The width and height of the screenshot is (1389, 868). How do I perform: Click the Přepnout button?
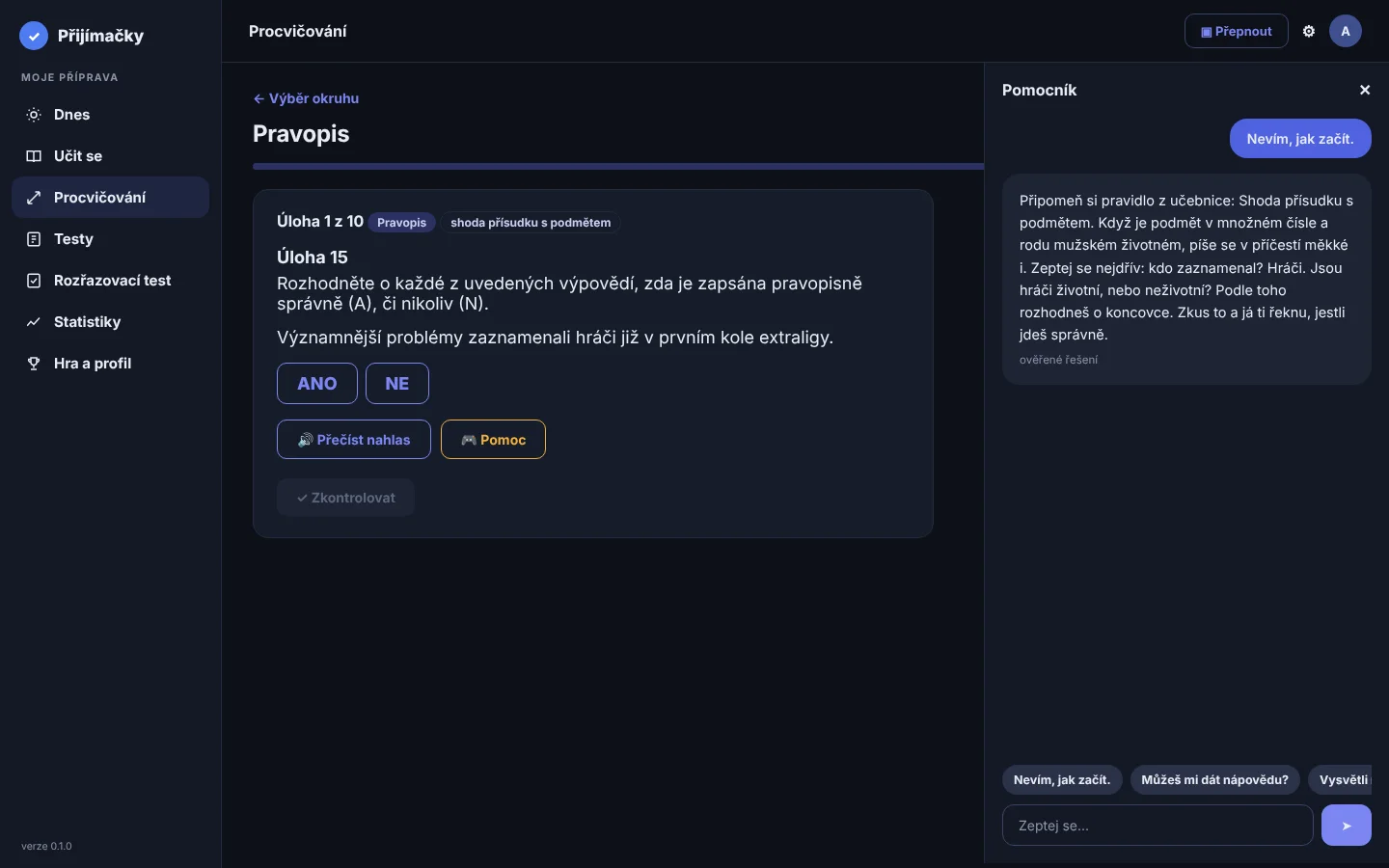(x=1237, y=31)
